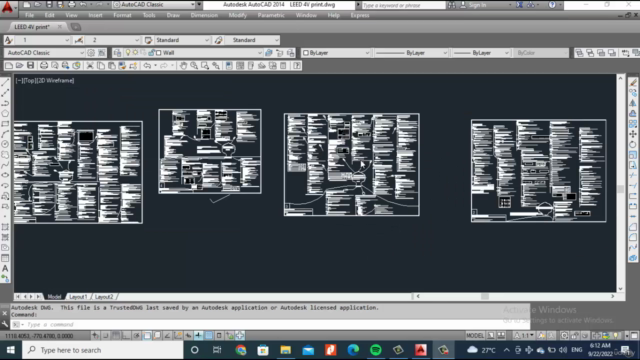Open Workspace Settings gear icon
Image resolution: width=640 pixels, height=360 pixels.
coord(91,53)
